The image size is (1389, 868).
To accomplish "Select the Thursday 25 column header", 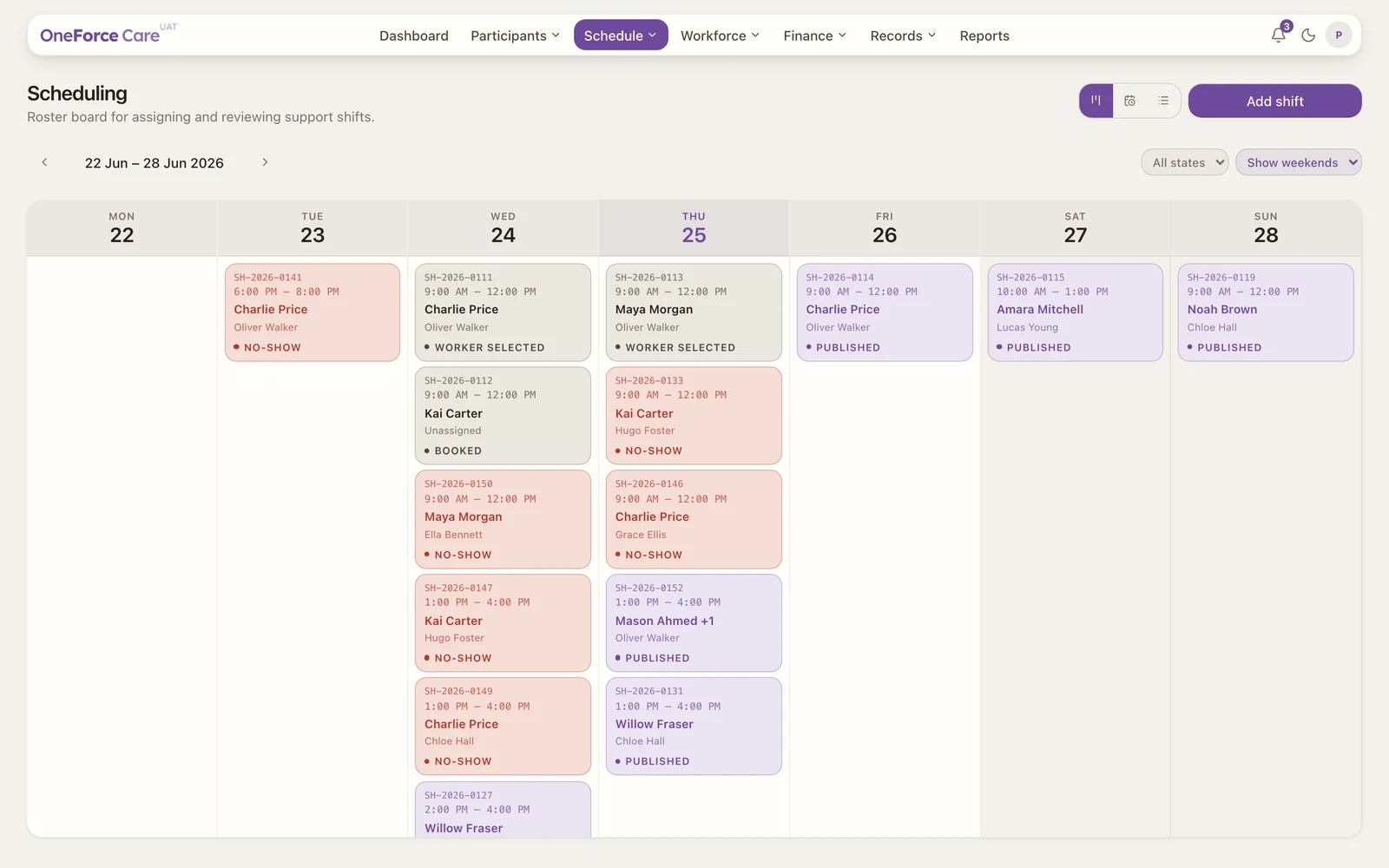I will [x=694, y=228].
